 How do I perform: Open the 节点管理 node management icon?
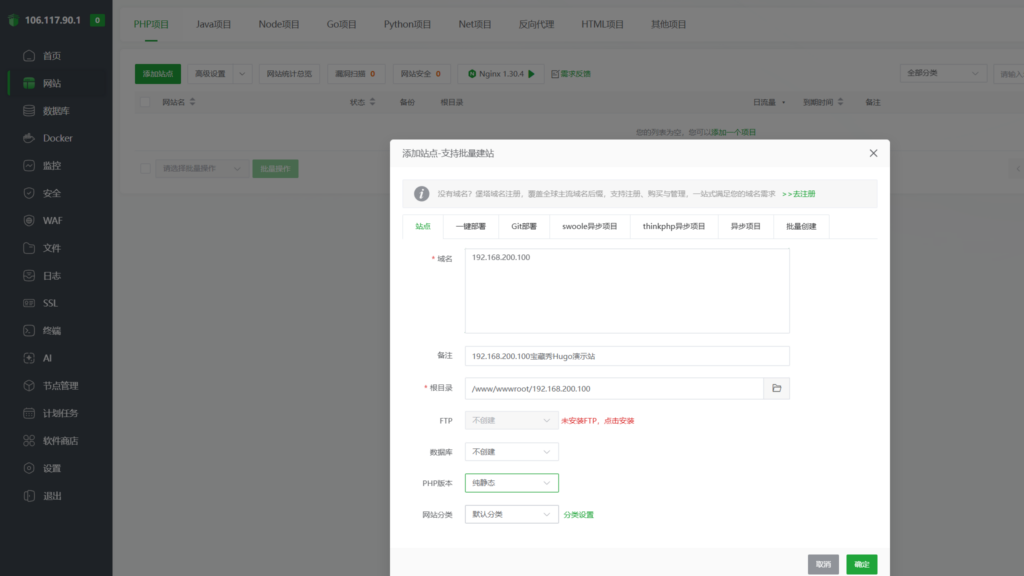(x=29, y=386)
